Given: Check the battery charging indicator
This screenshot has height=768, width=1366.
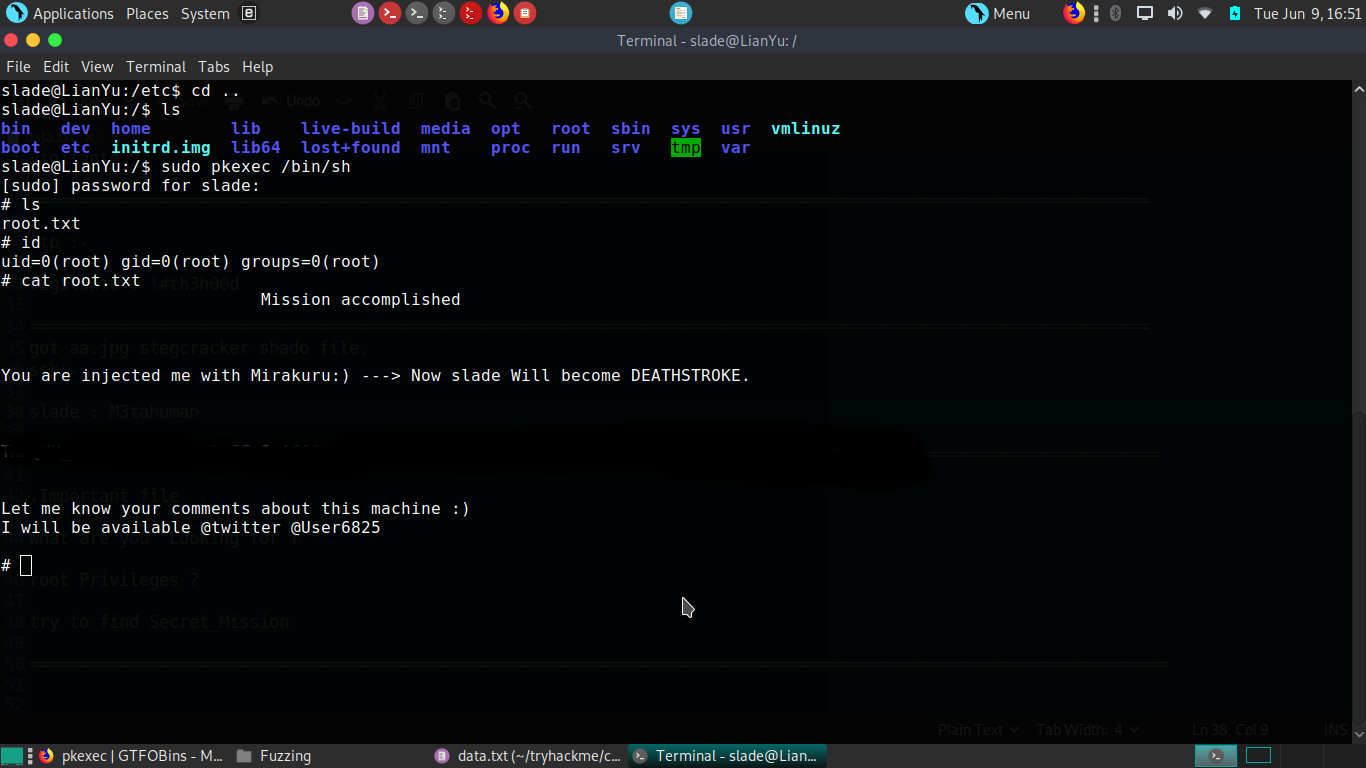Looking at the screenshot, I should pyautogui.click(x=1234, y=13).
